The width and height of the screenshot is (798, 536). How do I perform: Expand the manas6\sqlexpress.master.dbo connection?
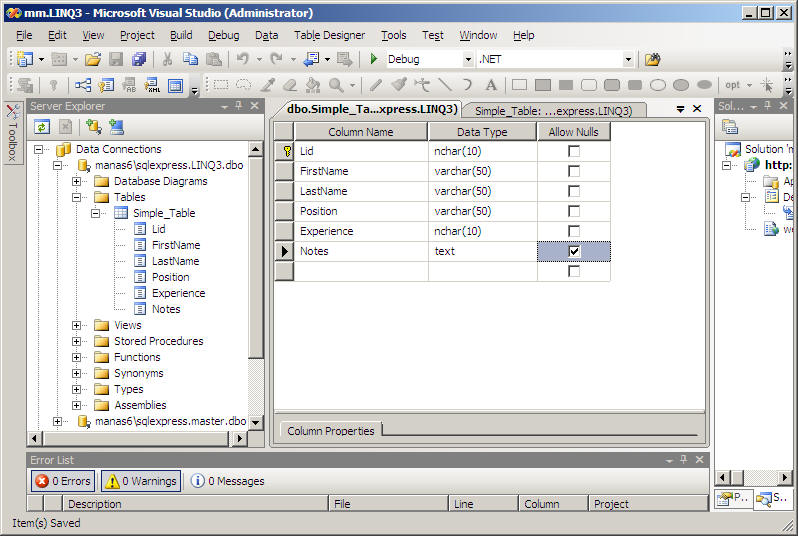57,421
